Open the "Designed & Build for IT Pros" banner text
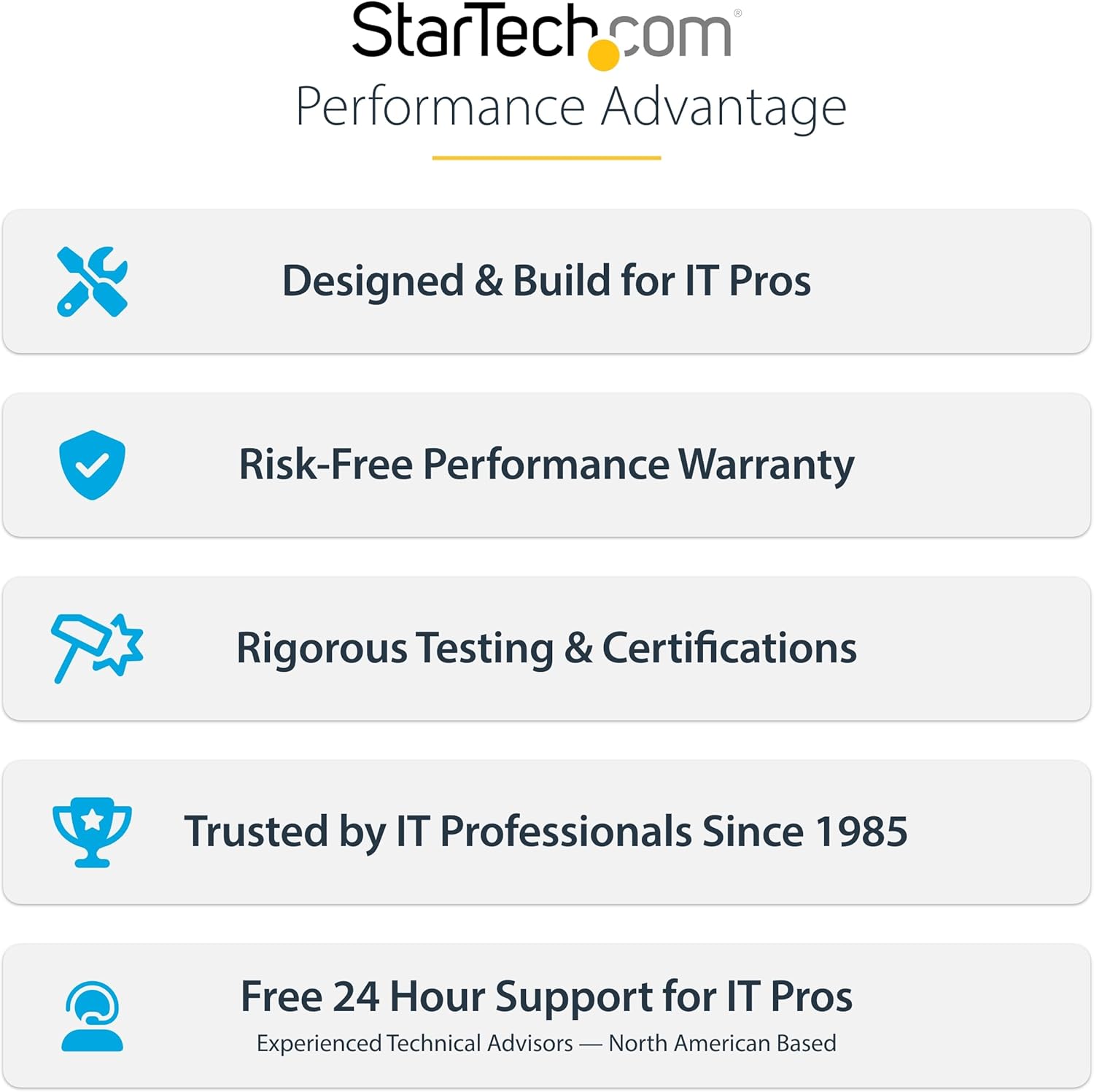This screenshot has width=1094, height=1092. point(546,281)
